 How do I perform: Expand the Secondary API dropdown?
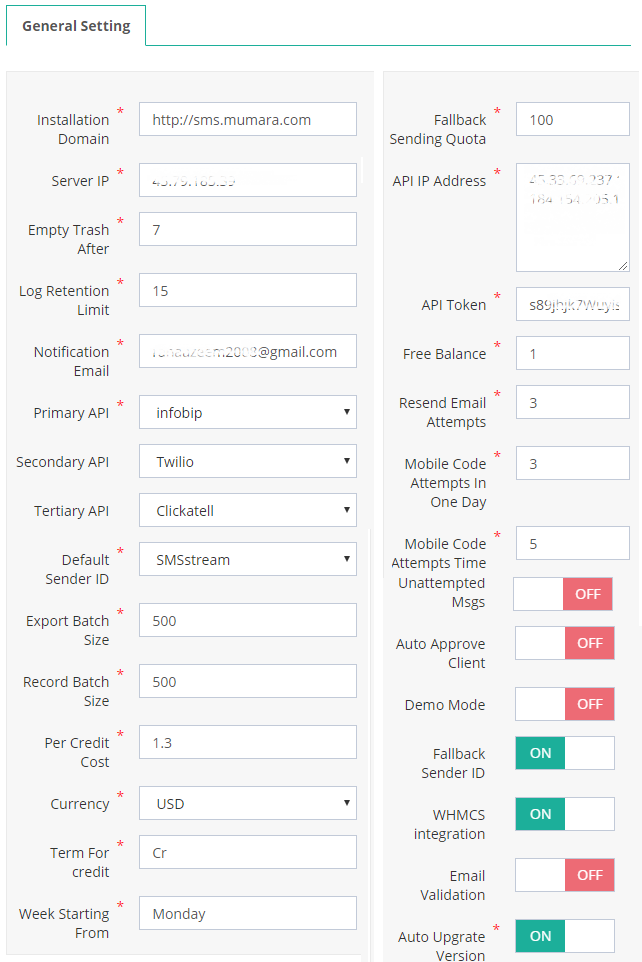[x=247, y=462]
